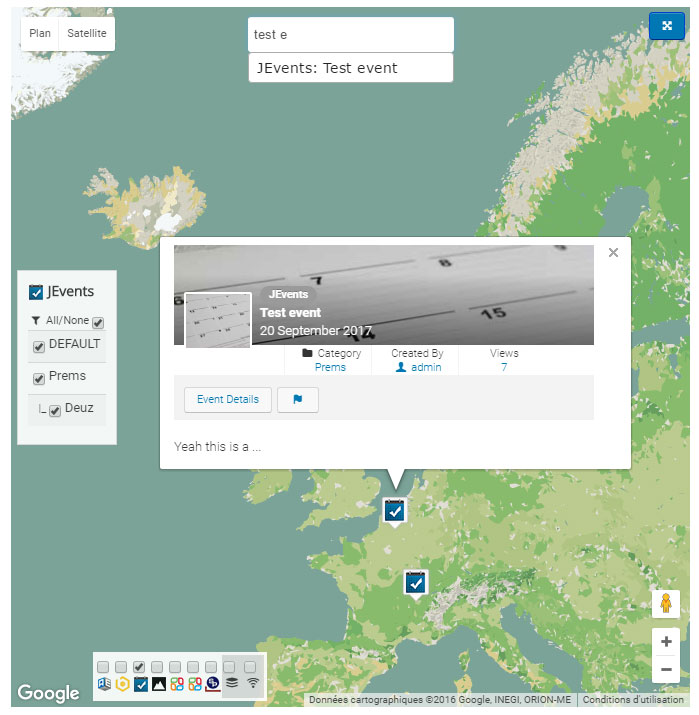Viewport: 699px width, 715px height.
Task: Click the JEvents panel heading text
Action: 70,291
